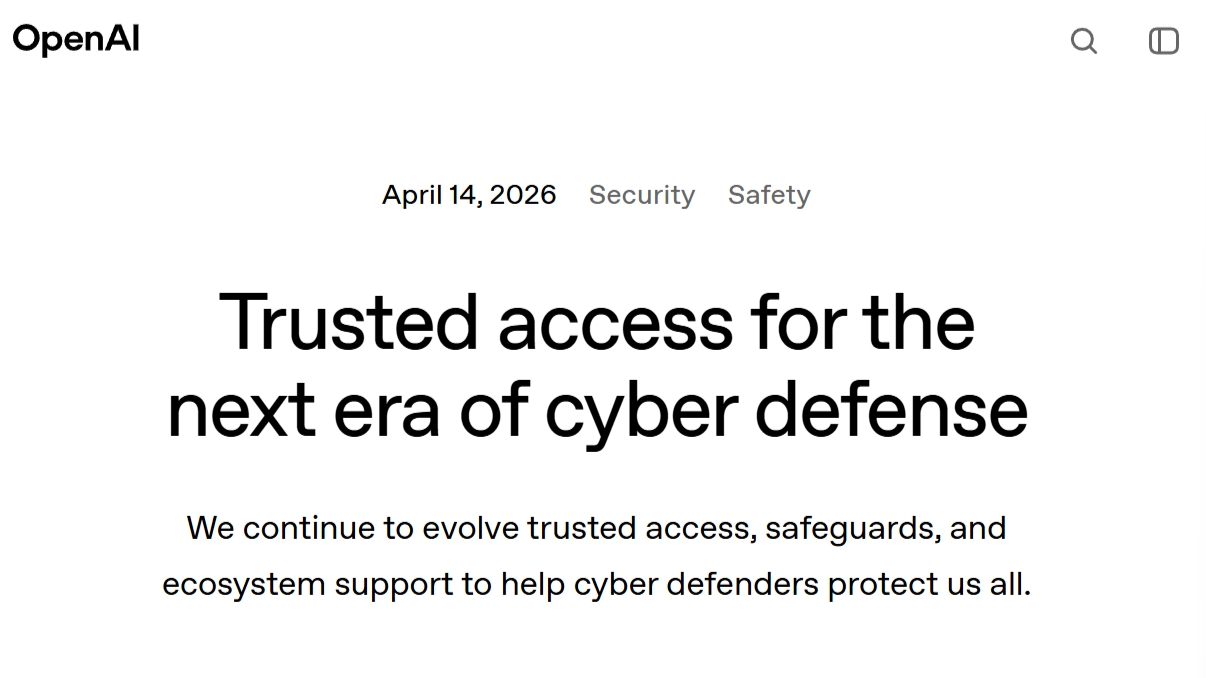Click the OpenAI logo
1206x678 pixels.
pos(76,39)
